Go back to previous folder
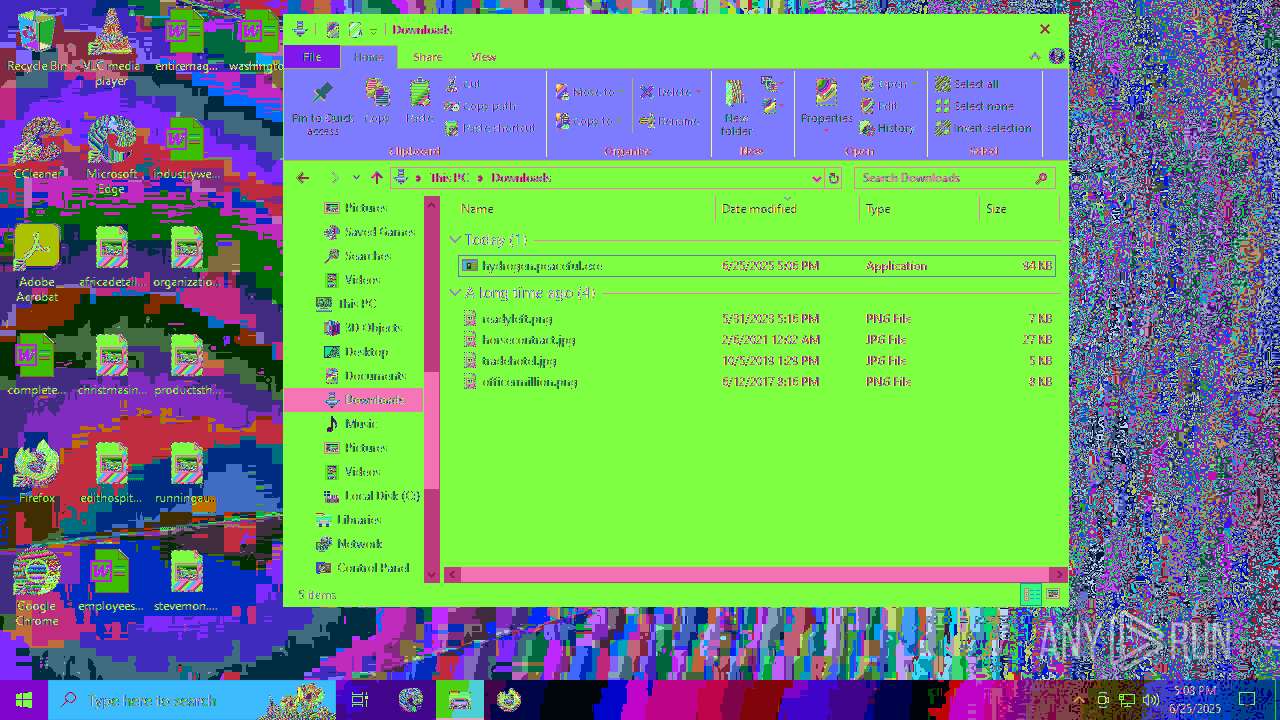 click(x=303, y=178)
